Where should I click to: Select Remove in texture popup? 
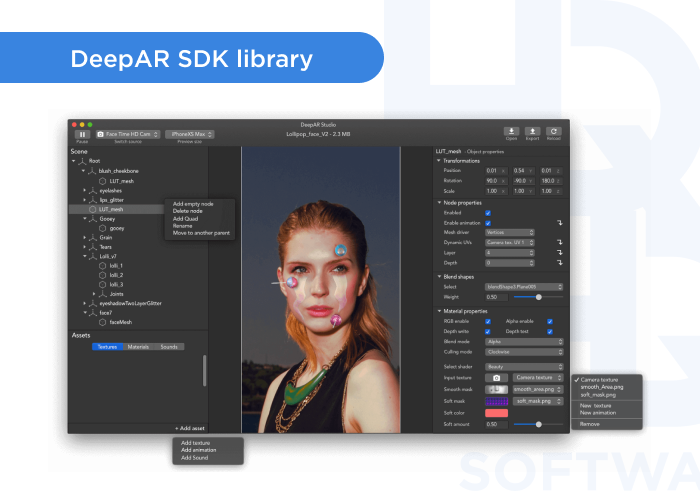[x=589, y=424]
